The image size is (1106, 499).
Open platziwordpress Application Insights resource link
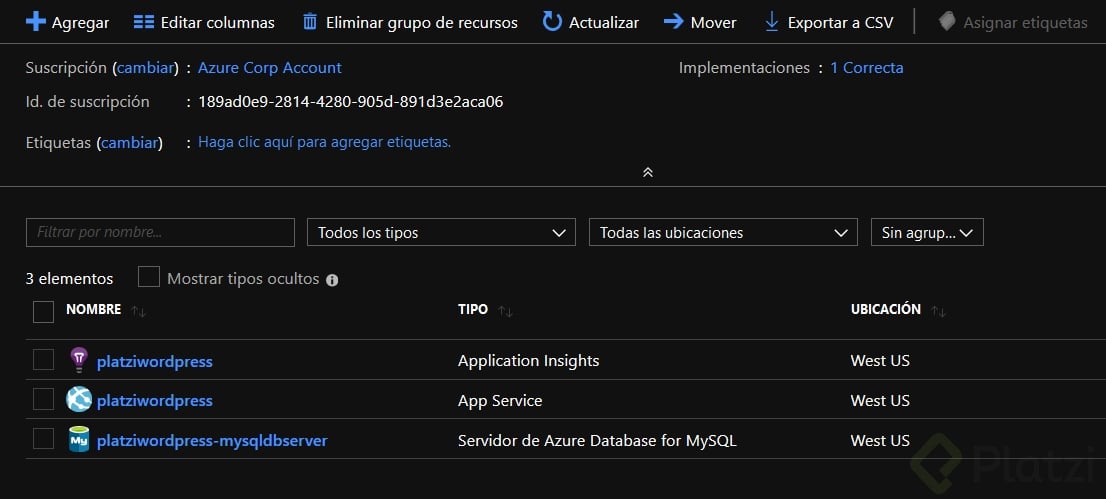pyautogui.click(x=154, y=361)
